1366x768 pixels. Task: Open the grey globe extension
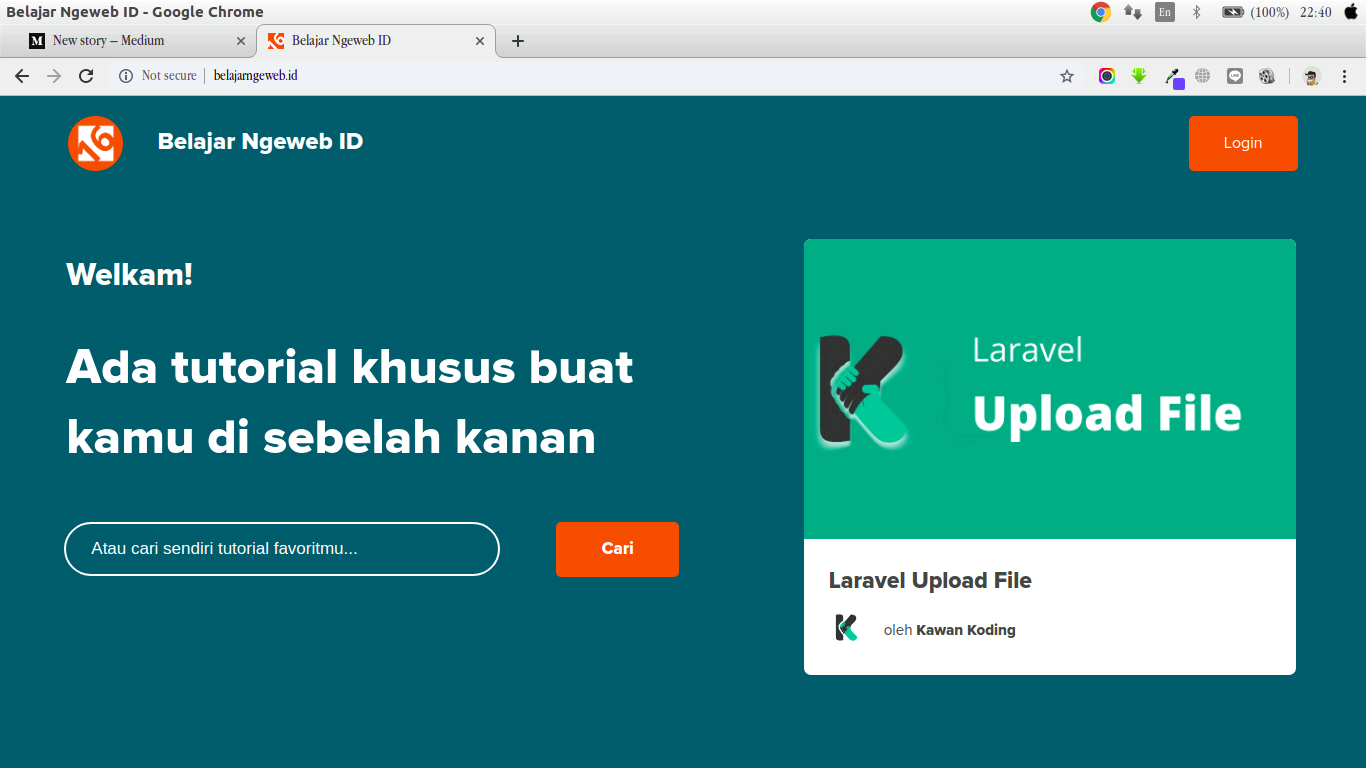[x=1203, y=76]
